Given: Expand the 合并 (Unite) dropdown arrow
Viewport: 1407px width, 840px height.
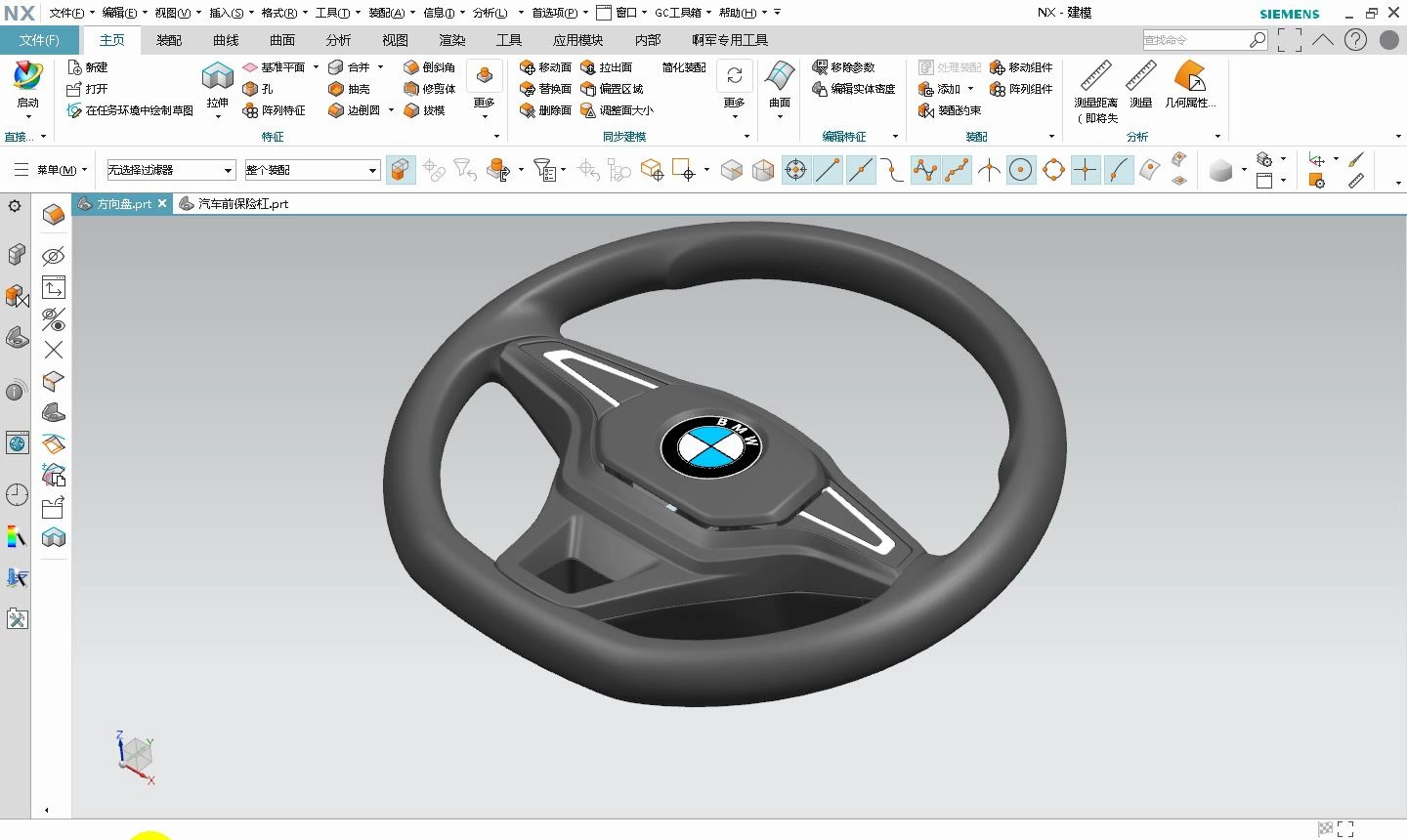Looking at the screenshot, I should [x=380, y=67].
